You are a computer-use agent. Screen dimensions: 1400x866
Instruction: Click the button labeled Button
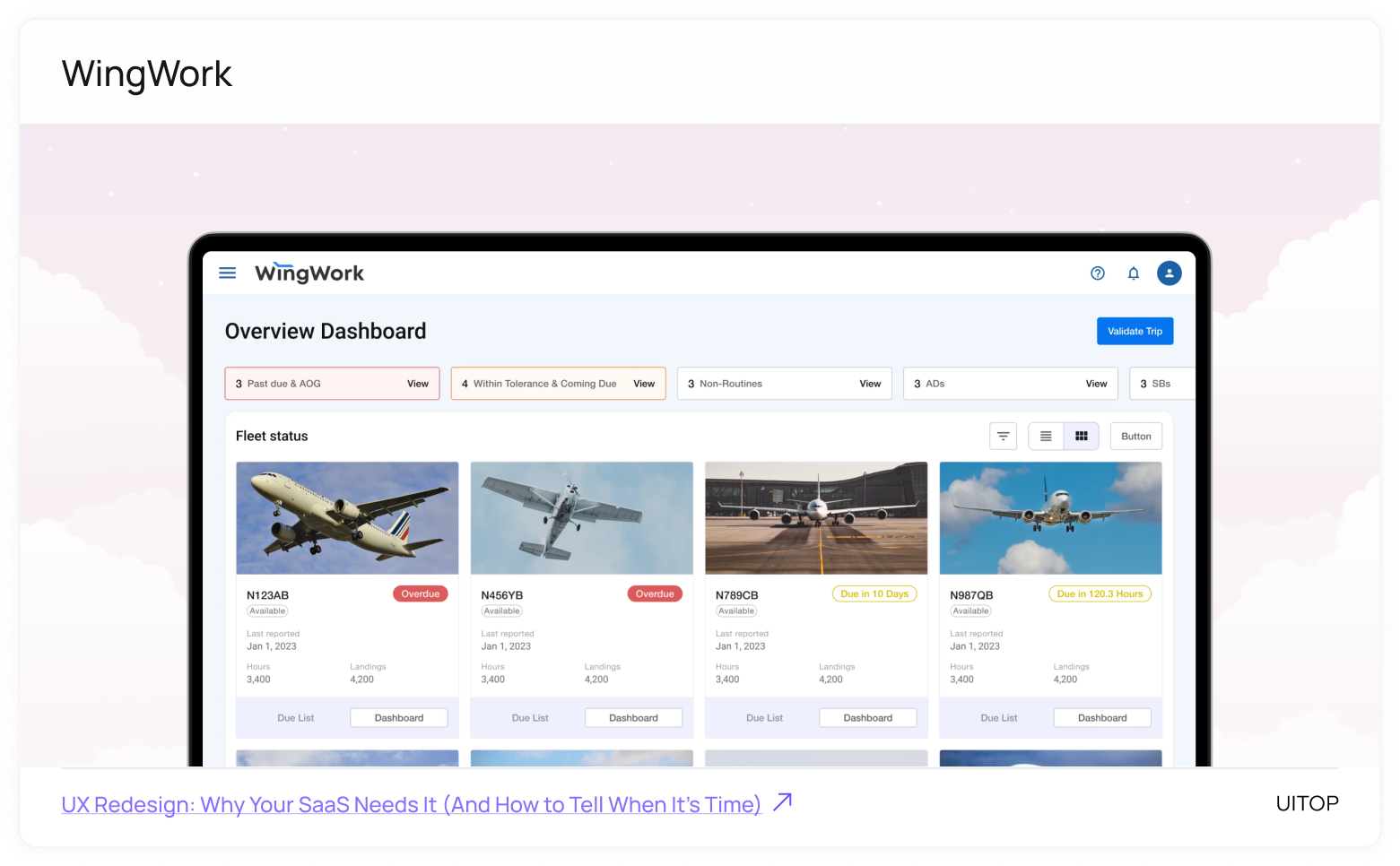[x=1136, y=437]
